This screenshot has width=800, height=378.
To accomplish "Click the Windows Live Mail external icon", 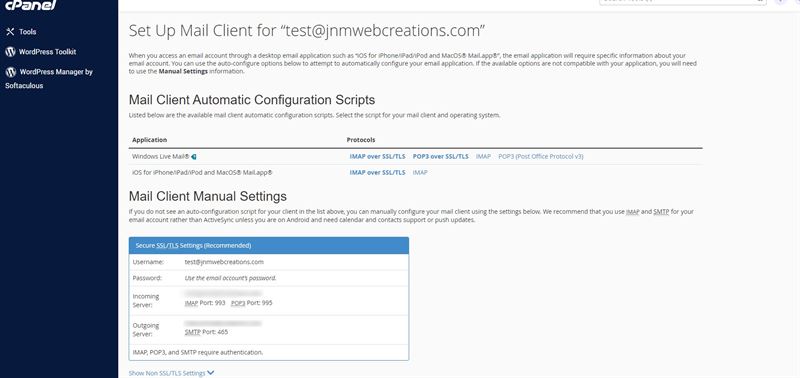I will (x=194, y=157).
